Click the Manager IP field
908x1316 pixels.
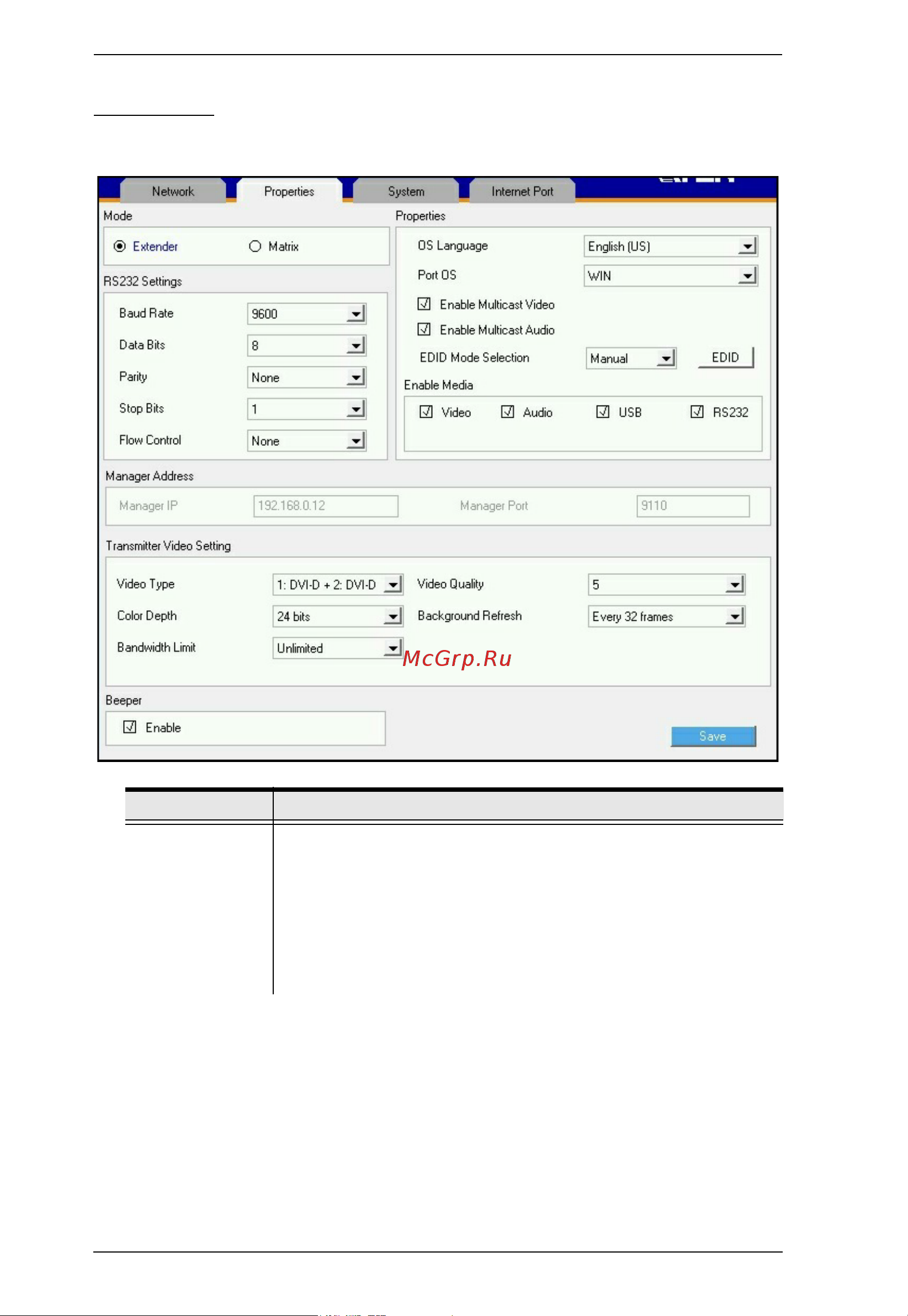point(326,506)
